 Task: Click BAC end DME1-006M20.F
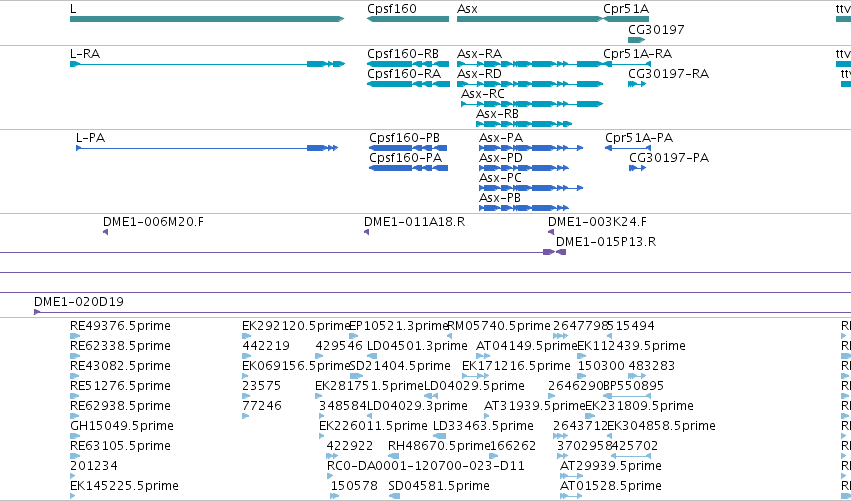tap(105, 232)
